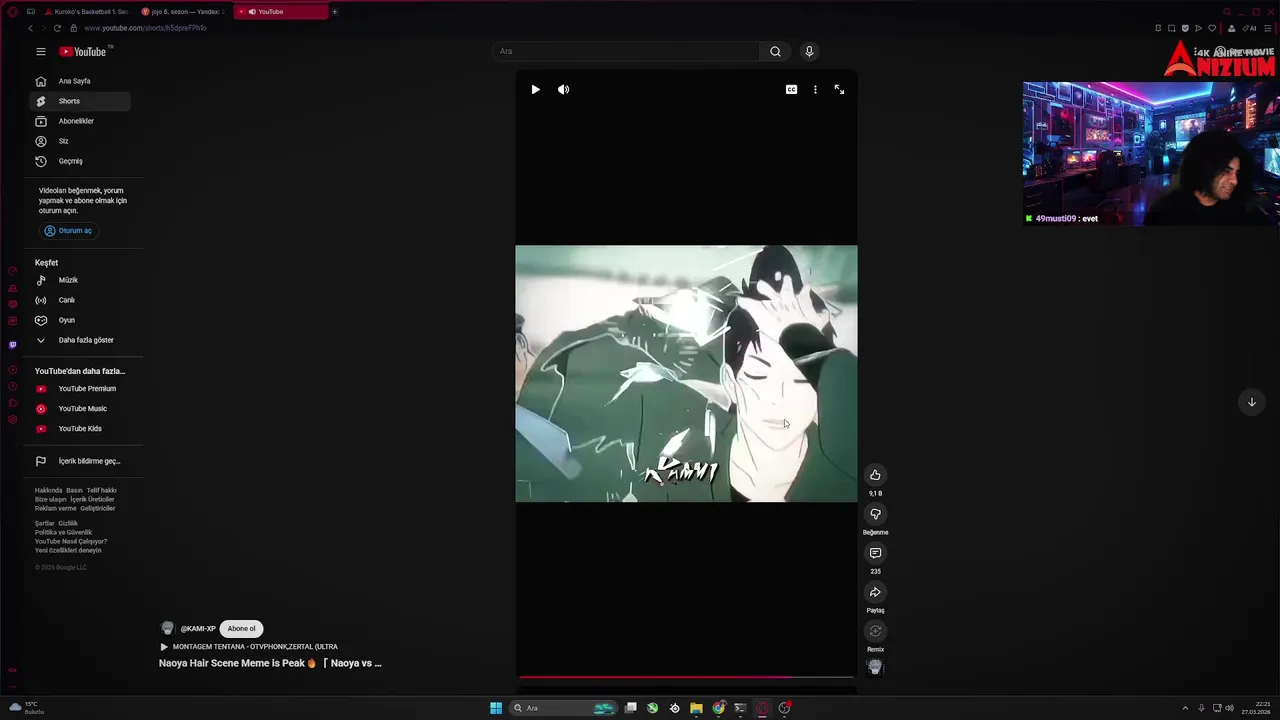Open taskbar clock showing 22:21
This screenshot has height=720, width=1280.
coord(1255,708)
